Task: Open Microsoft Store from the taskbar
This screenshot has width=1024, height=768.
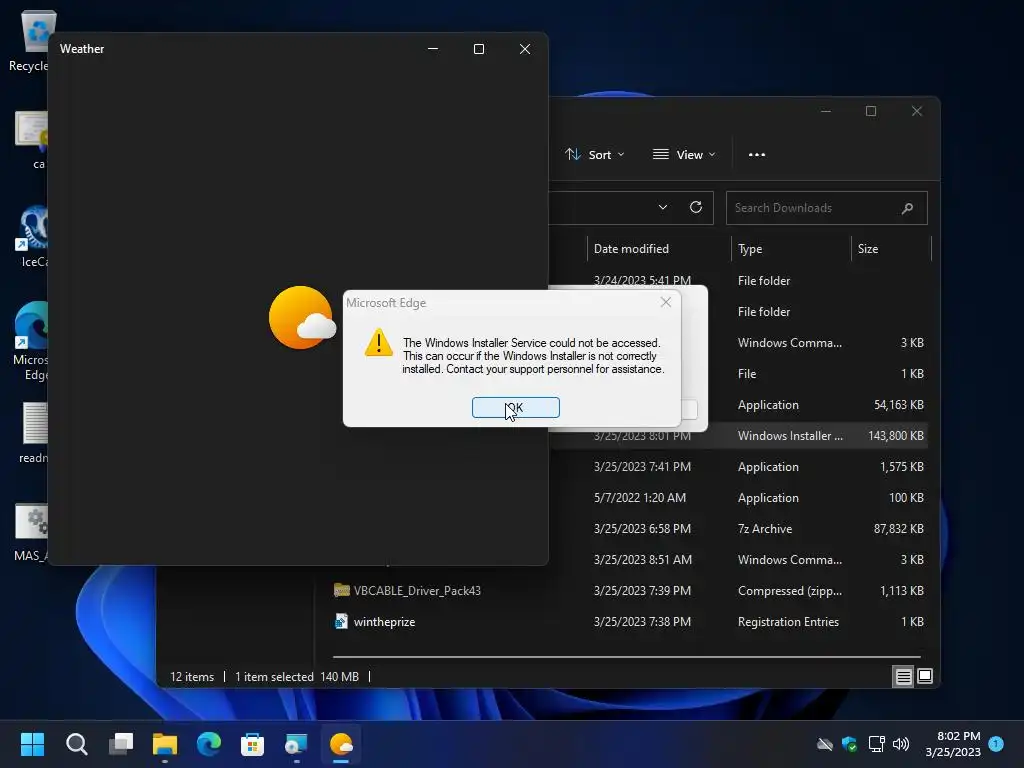Action: point(253,744)
